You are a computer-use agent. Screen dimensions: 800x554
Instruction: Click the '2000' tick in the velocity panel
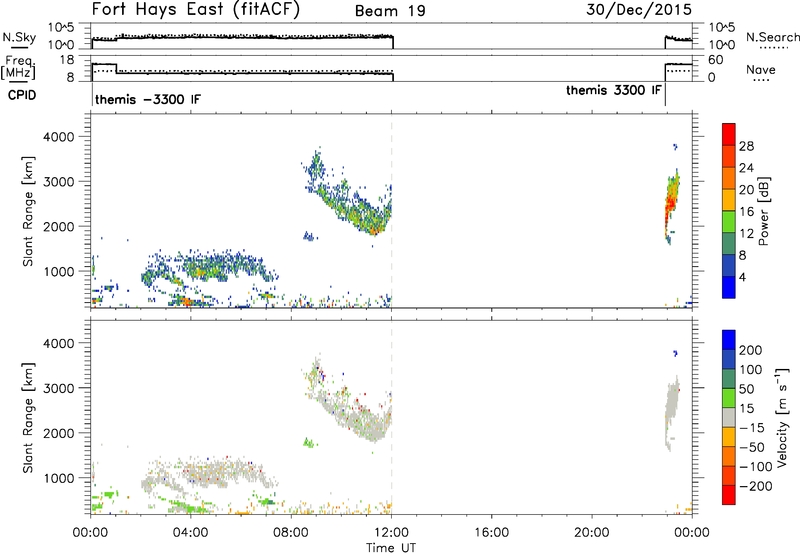click(59, 433)
